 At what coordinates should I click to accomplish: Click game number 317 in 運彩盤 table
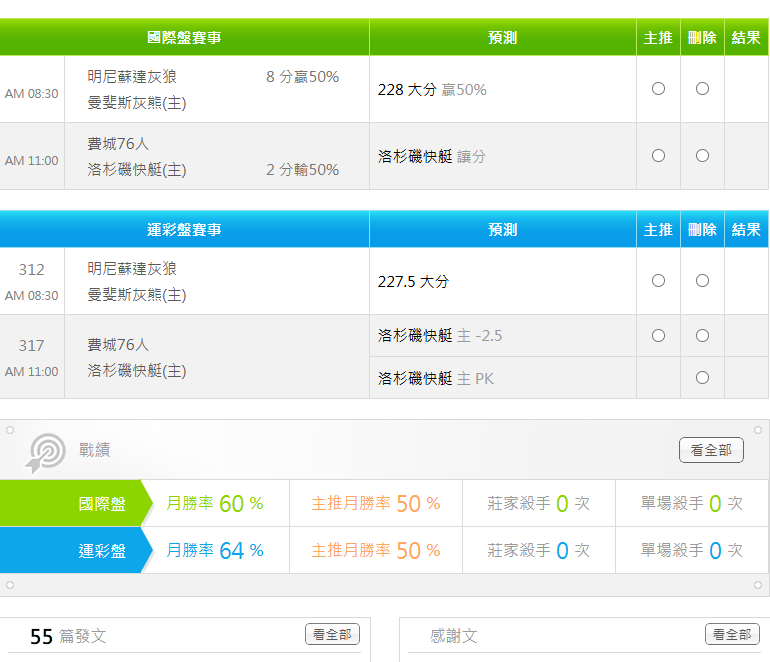tap(32, 346)
